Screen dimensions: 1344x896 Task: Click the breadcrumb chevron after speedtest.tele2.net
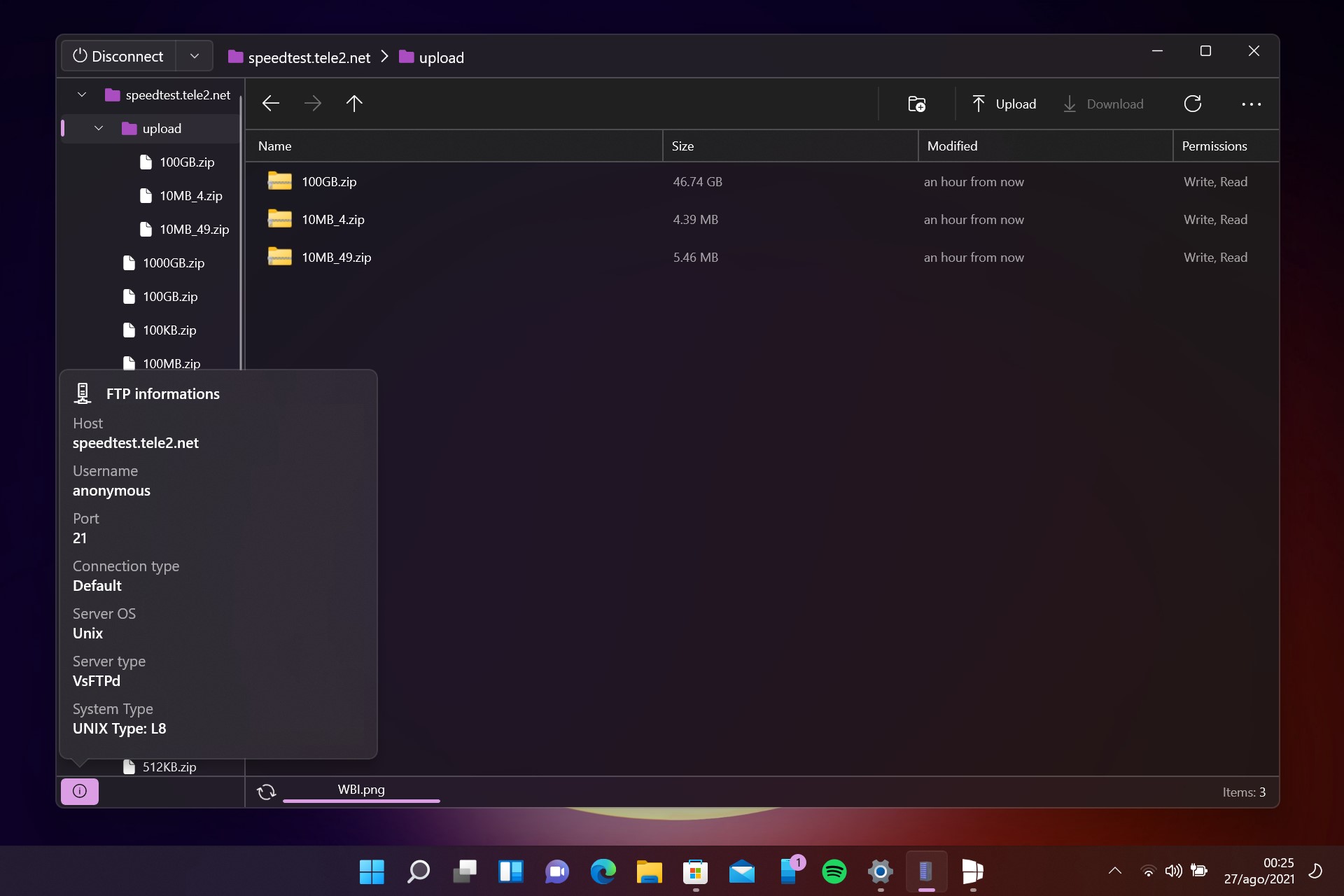[384, 57]
